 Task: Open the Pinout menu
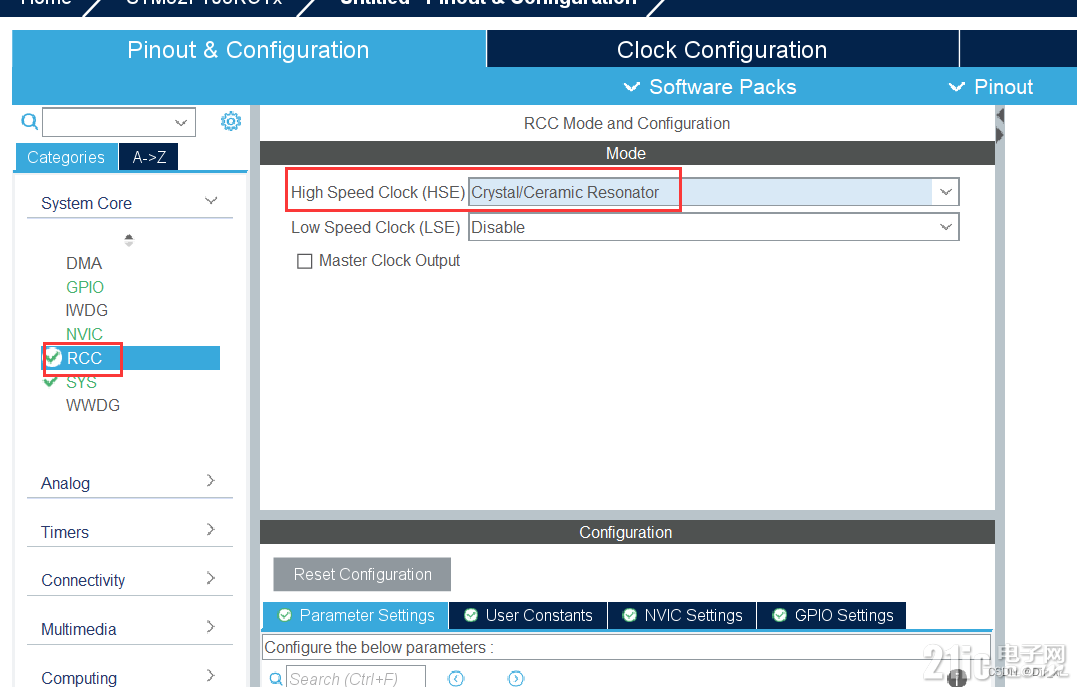point(990,87)
